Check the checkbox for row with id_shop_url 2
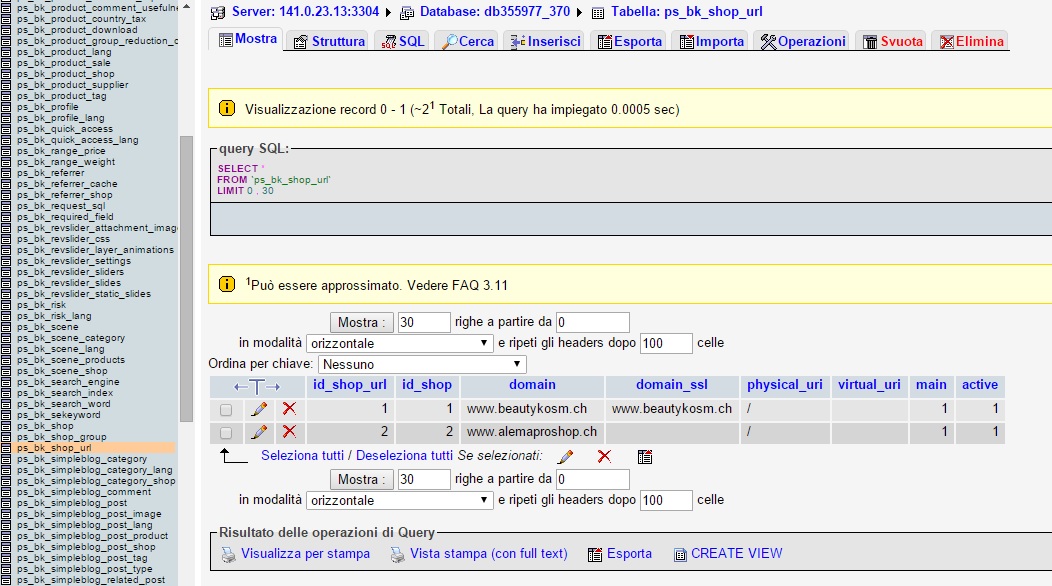This screenshot has width=1052, height=586. coord(226,432)
